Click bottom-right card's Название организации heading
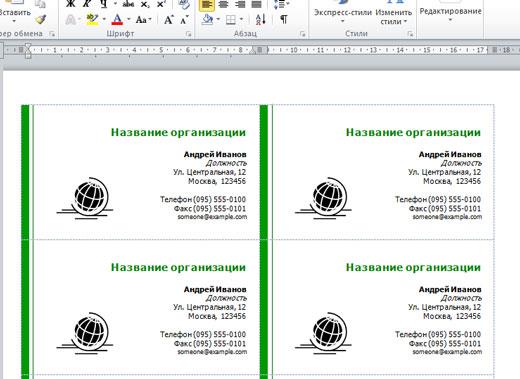The height and width of the screenshot is (379, 520). (413, 267)
